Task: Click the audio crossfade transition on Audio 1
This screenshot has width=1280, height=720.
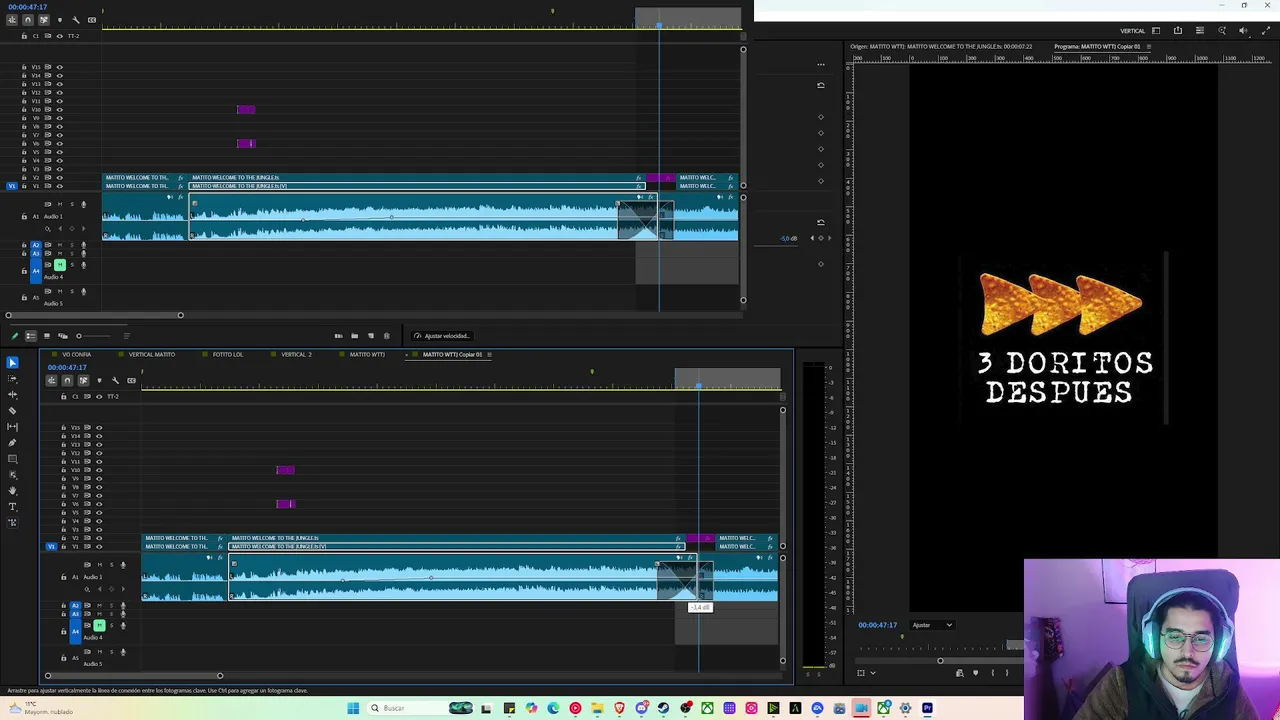Action: pos(685,580)
